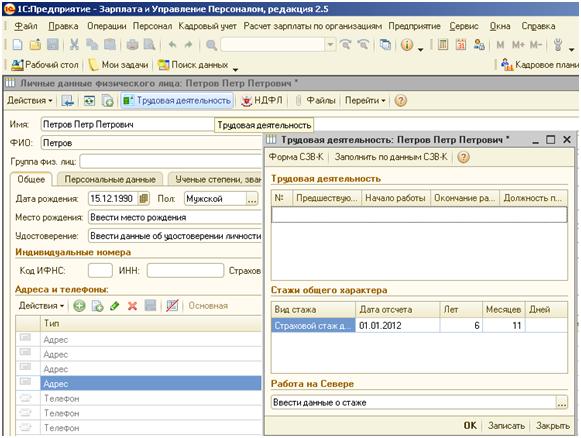This screenshot has width=581, height=438.
Task: Click the M- memory button
Action: click(x=535, y=45)
